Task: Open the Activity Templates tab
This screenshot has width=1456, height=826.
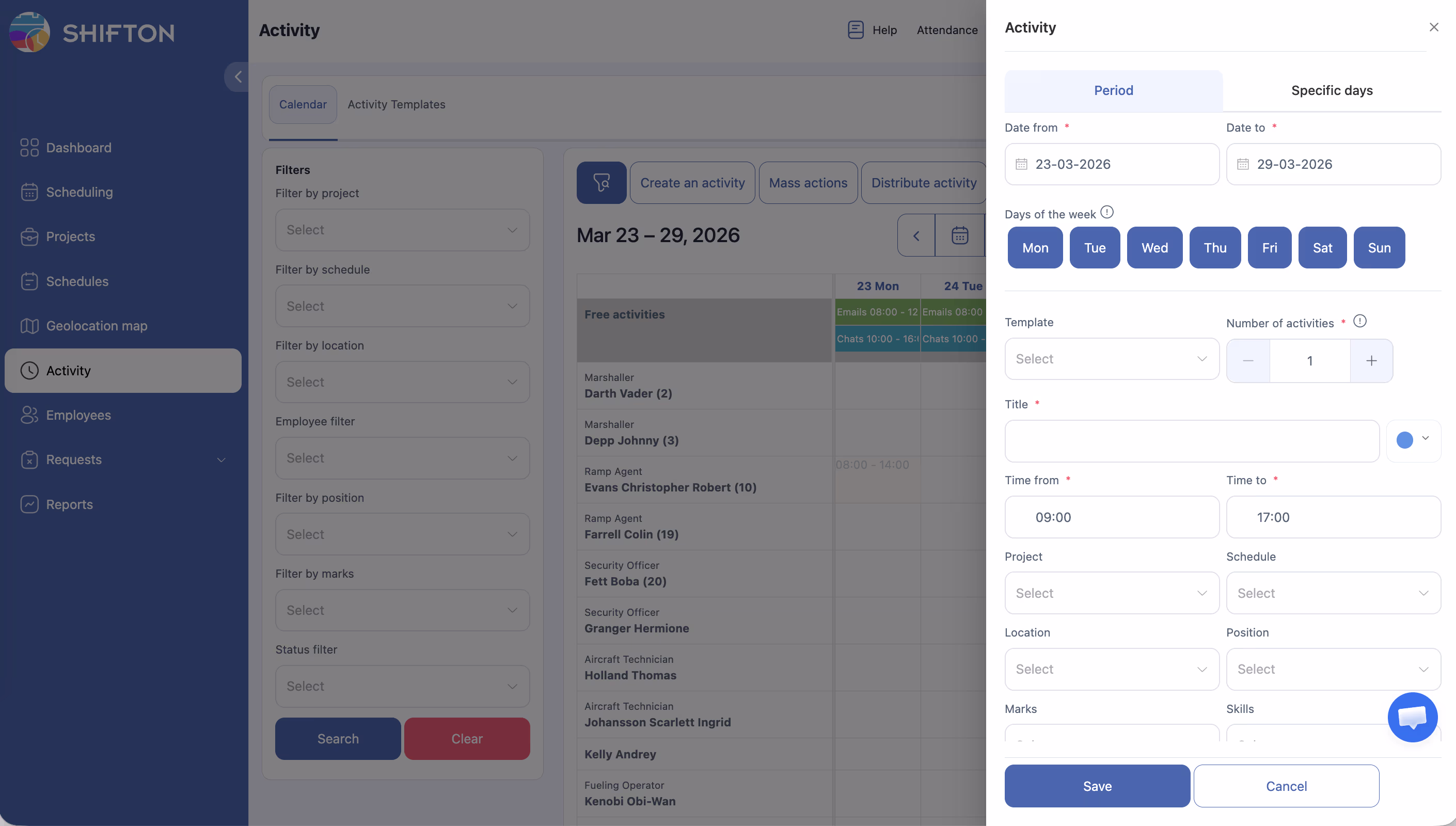Action: [x=396, y=104]
